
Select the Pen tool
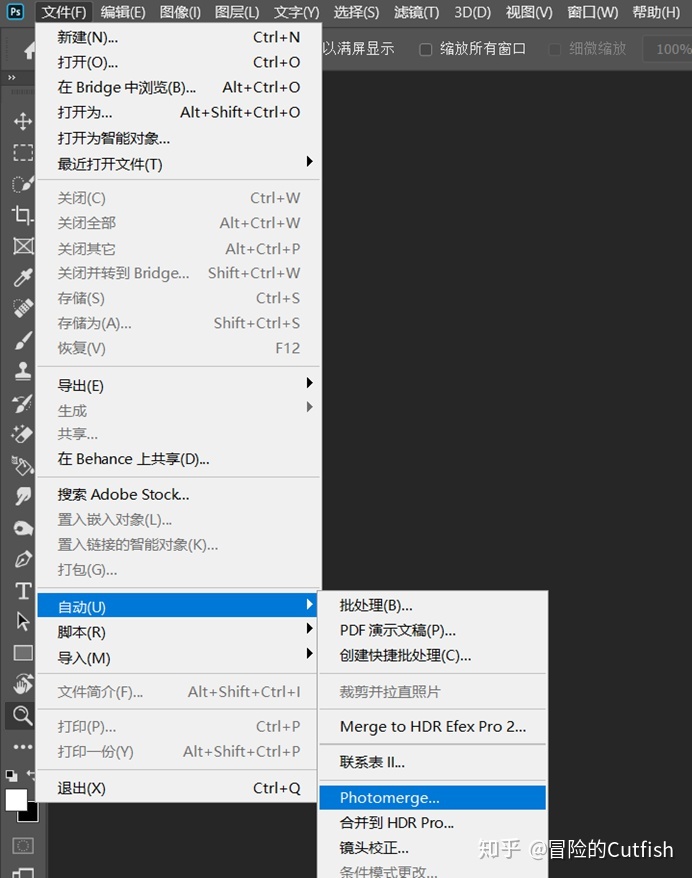[x=22, y=559]
